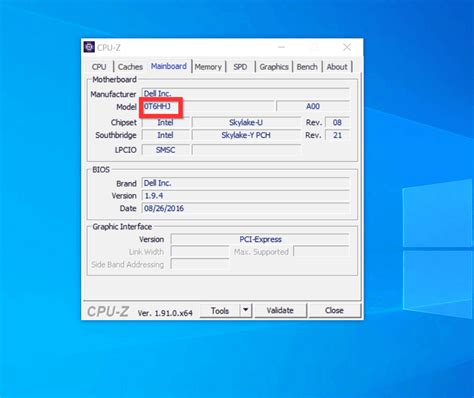Click the Side Band Addressing field

pyautogui.click(x=200, y=264)
